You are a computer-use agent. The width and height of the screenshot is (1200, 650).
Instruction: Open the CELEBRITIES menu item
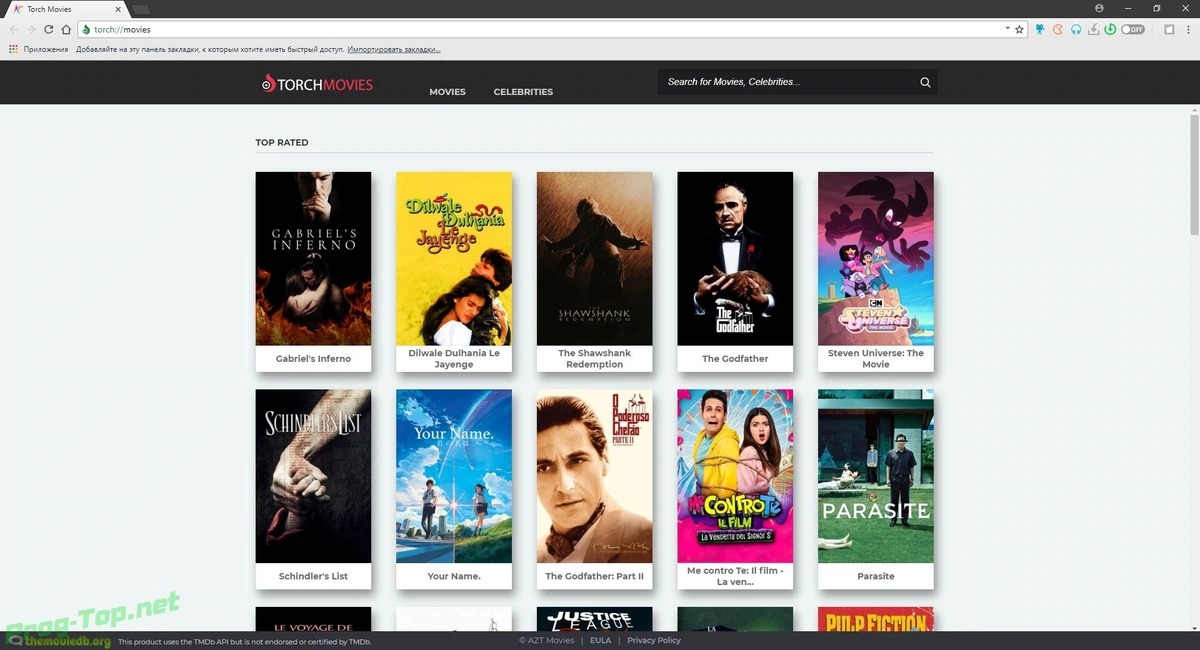coord(523,92)
